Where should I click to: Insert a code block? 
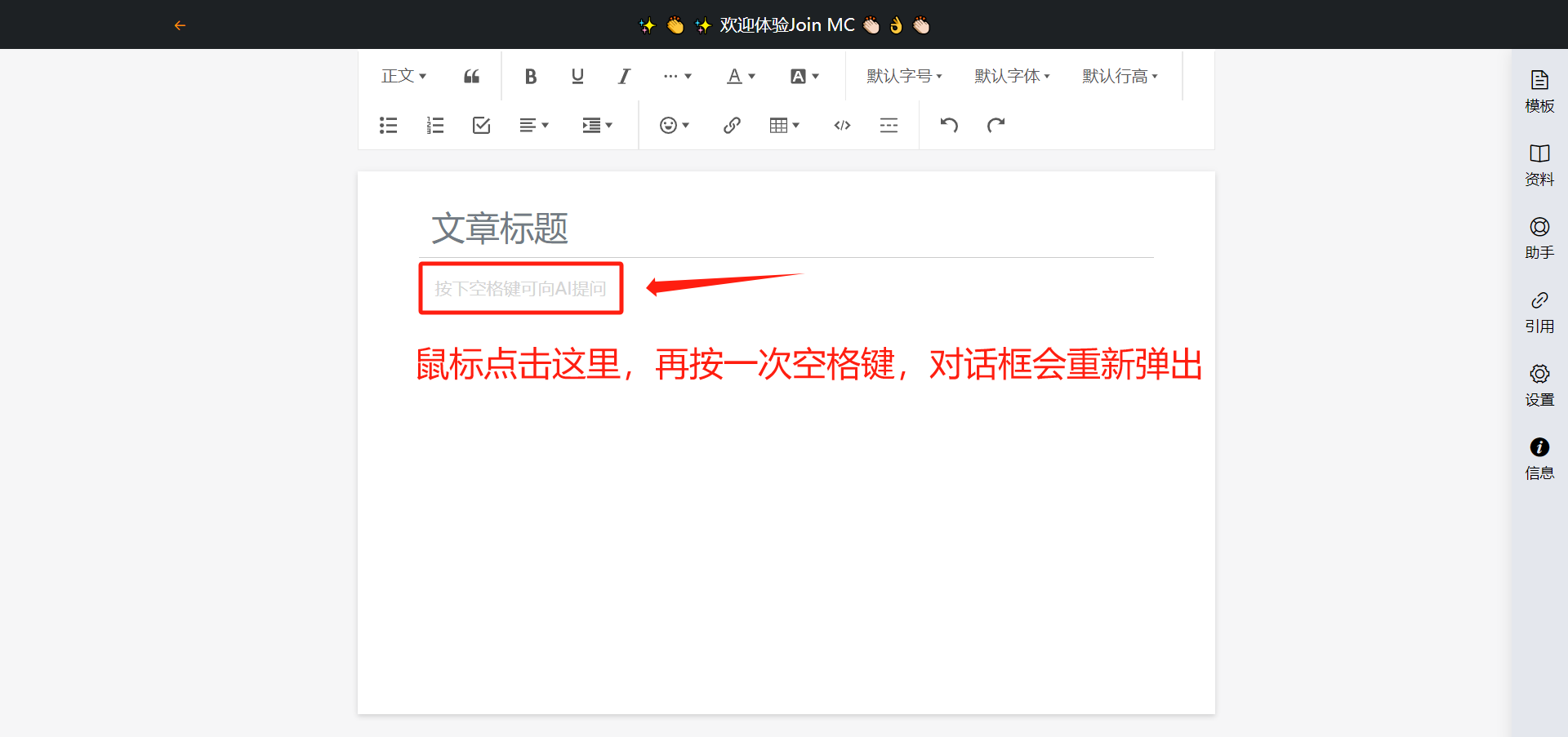click(842, 125)
